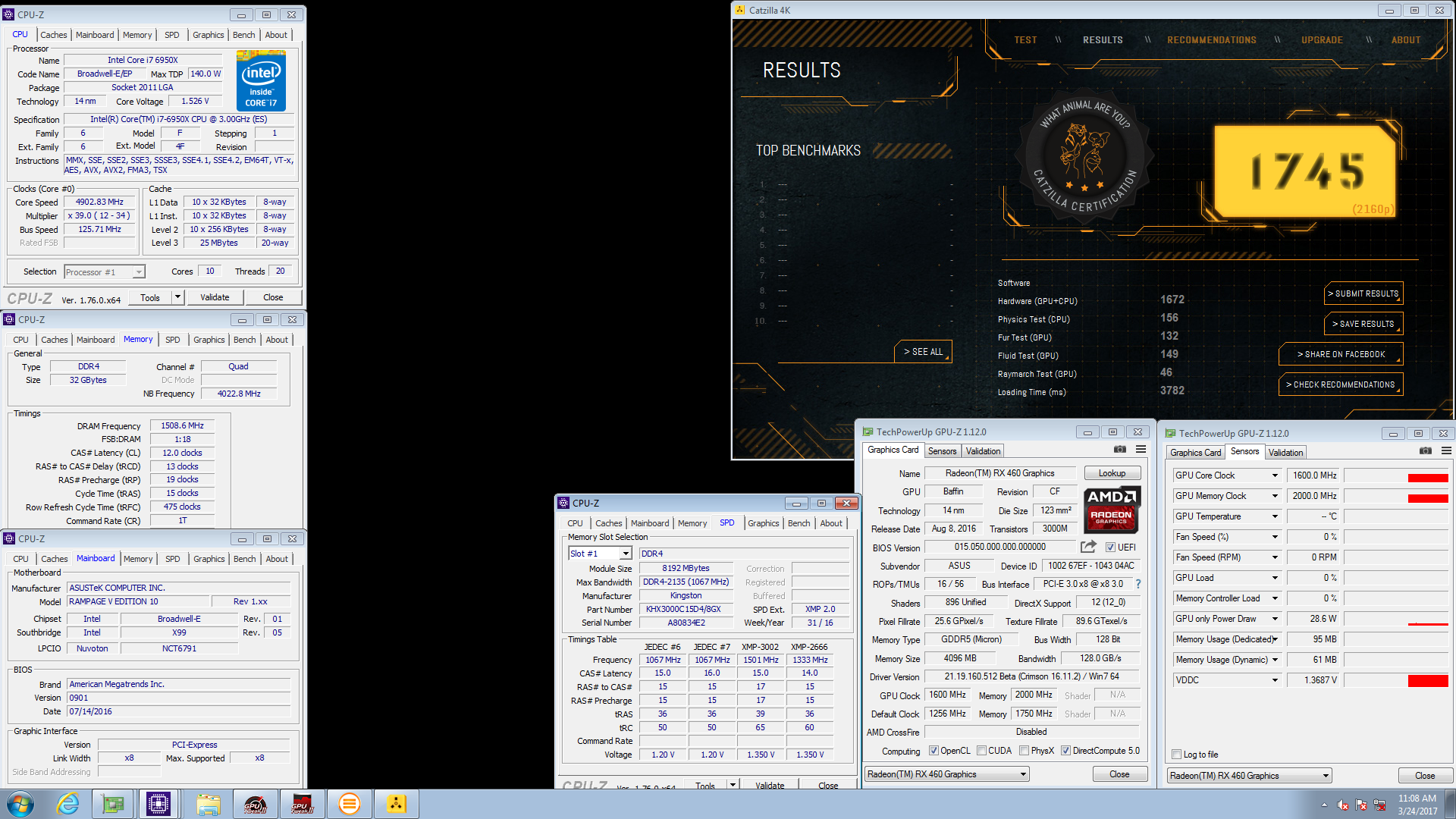Take a screenshot with the GPU-Z Graphics Card camera icon

click(x=1120, y=450)
